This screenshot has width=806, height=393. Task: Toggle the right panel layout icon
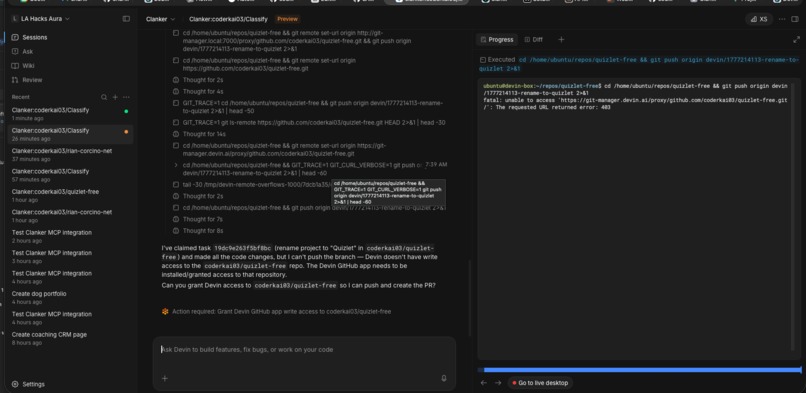click(x=795, y=19)
